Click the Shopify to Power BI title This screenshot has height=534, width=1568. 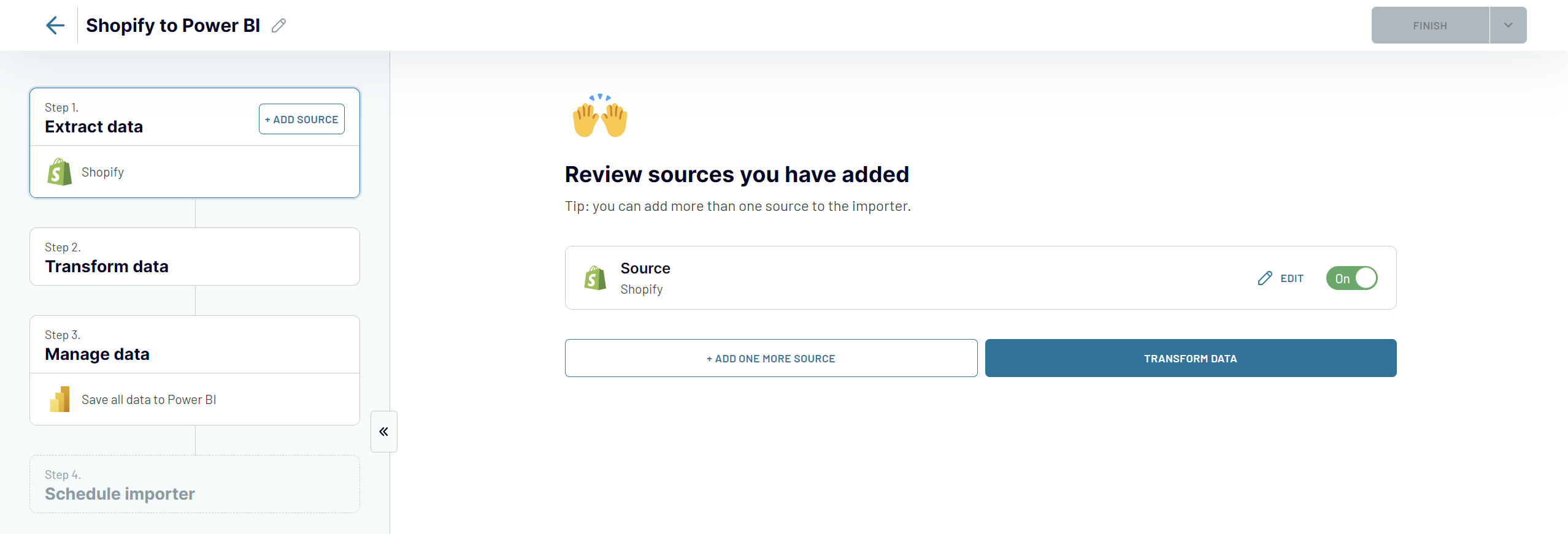coord(173,25)
